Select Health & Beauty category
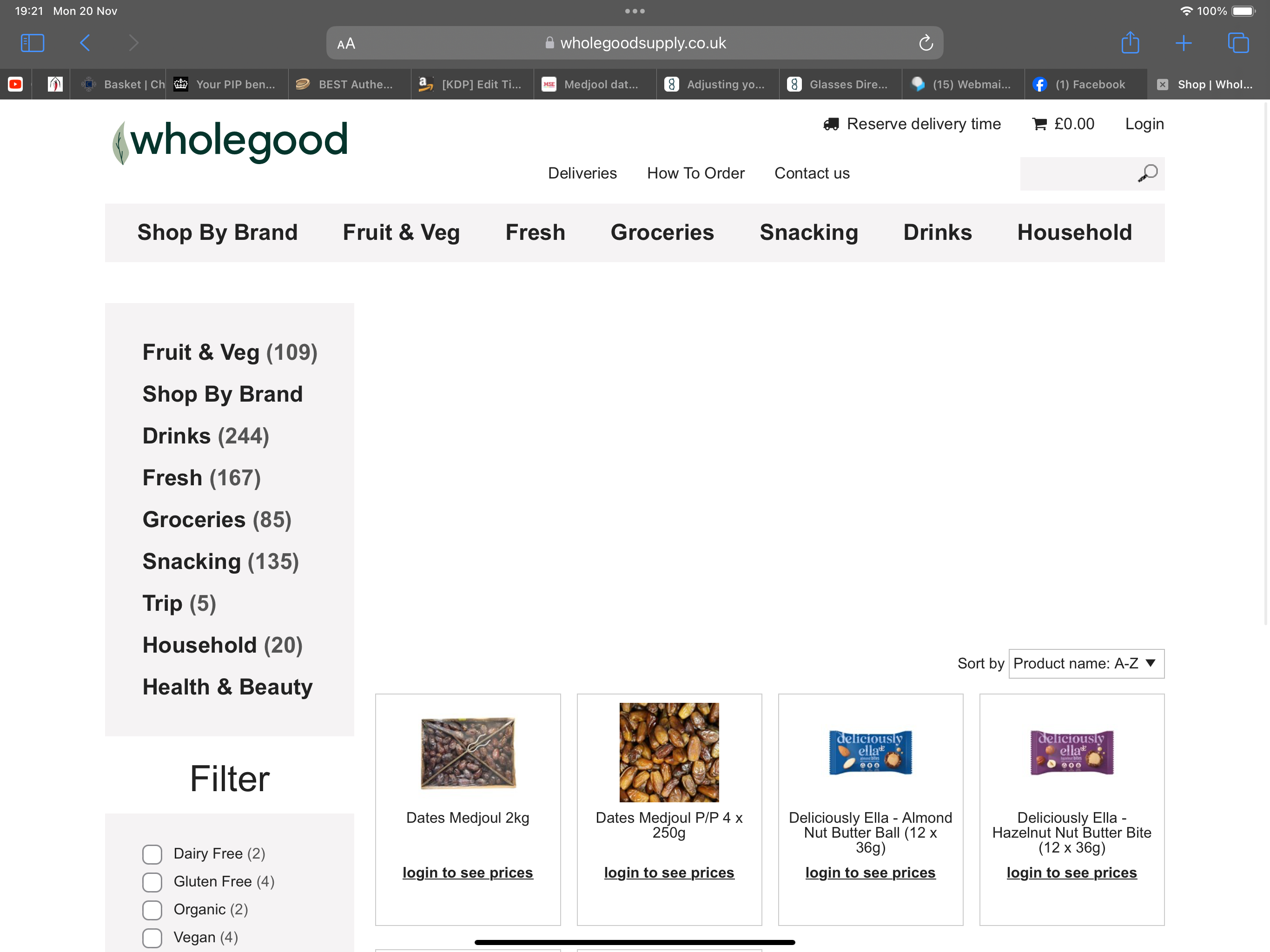1270x952 pixels. (227, 688)
